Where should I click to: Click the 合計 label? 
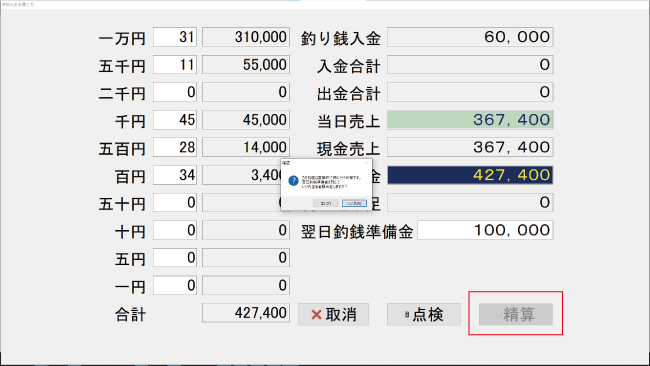pyautogui.click(x=130, y=314)
